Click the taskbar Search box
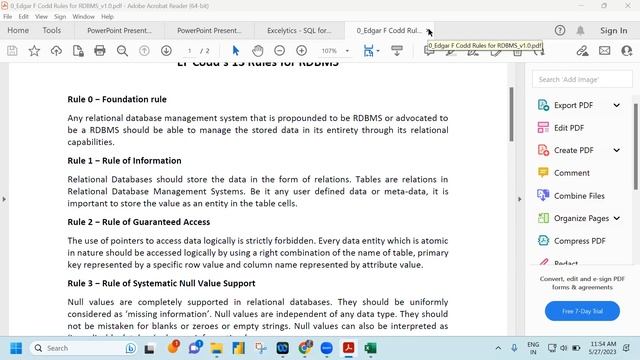Image resolution: width=640 pixels, height=360 pixels. (x=84, y=348)
